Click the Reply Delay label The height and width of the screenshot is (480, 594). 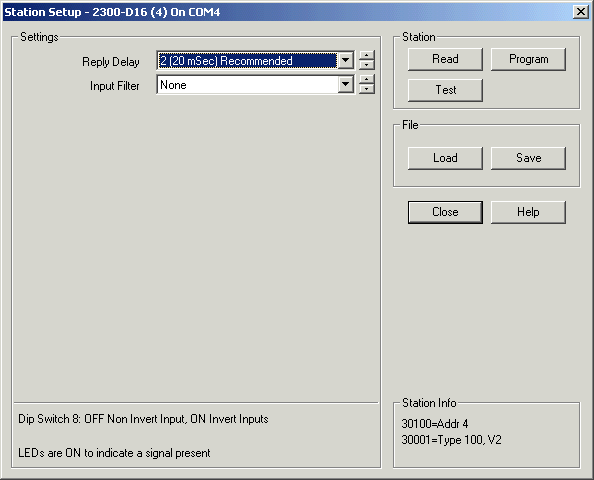coord(111,62)
